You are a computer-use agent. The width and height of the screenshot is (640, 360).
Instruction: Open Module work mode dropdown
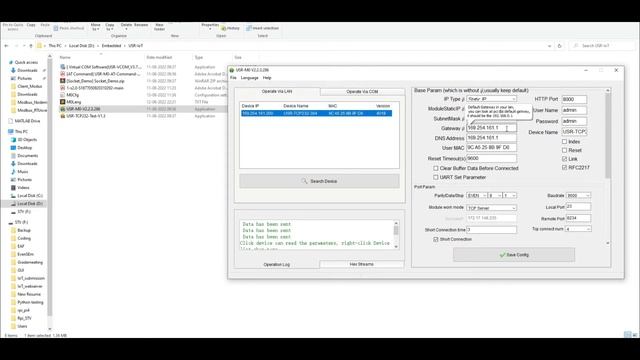click(x=492, y=208)
